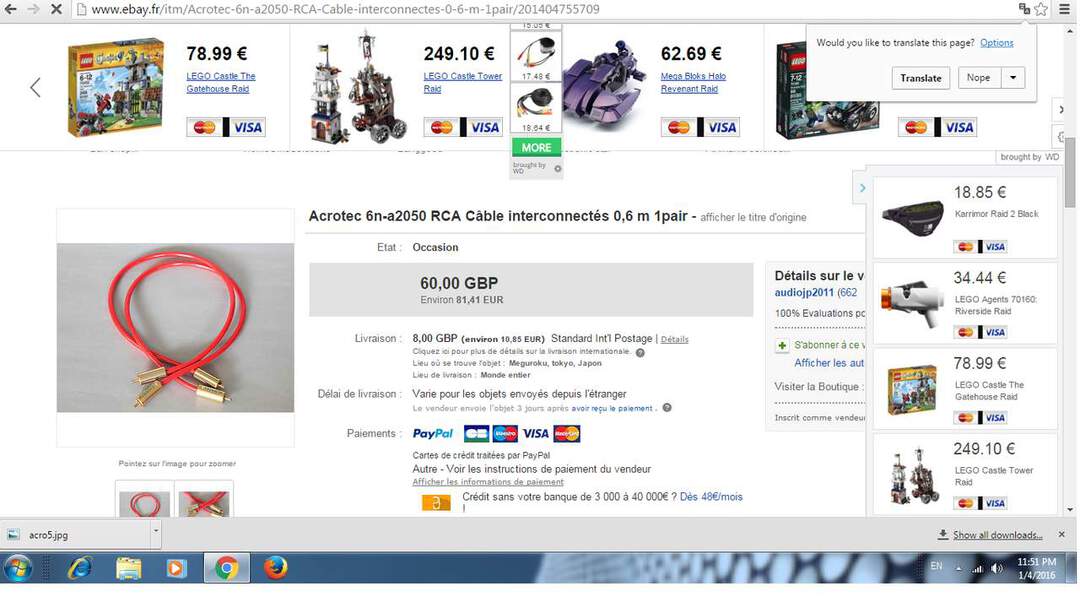
Task: Click the translate icon in address bar
Action: pos(1025,9)
